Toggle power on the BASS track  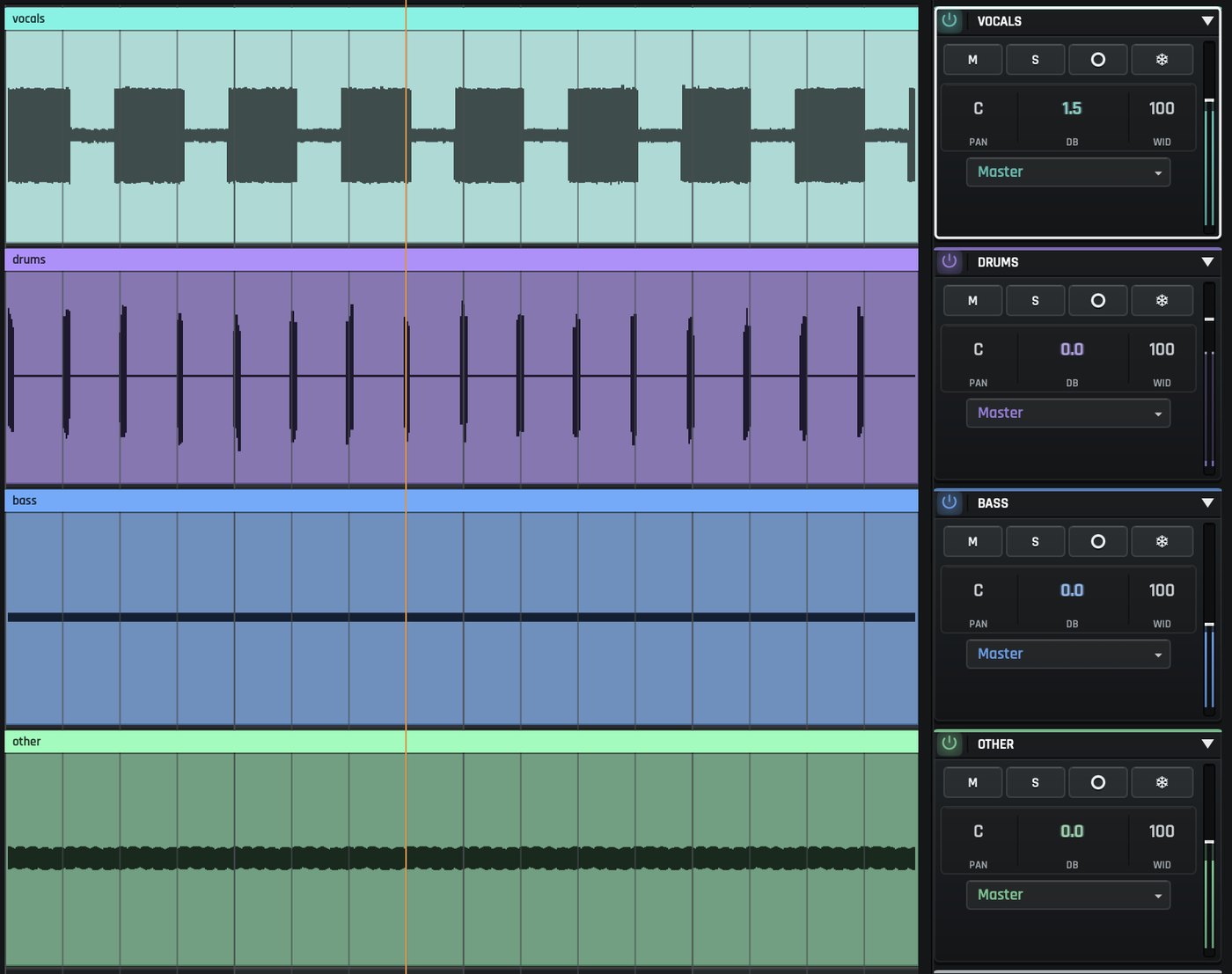(x=950, y=502)
